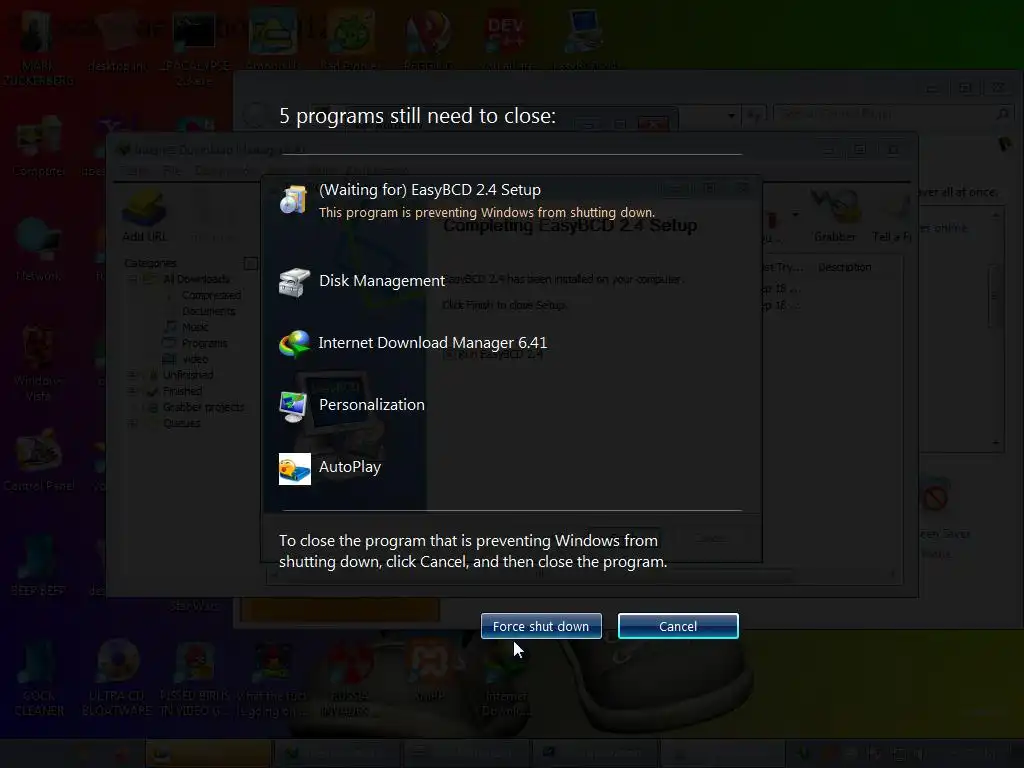
Task: Expand the Unfinished tree node
Action: click(x=133, y=375)
